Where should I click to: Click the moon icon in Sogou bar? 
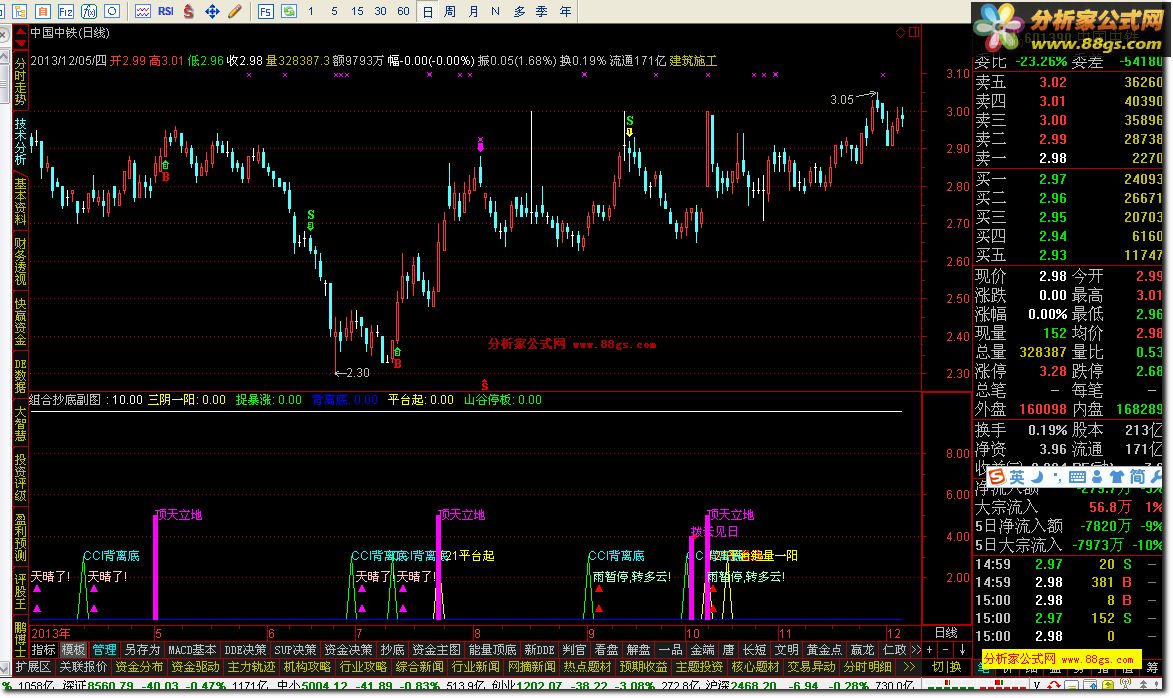(x=1038, y=477)
